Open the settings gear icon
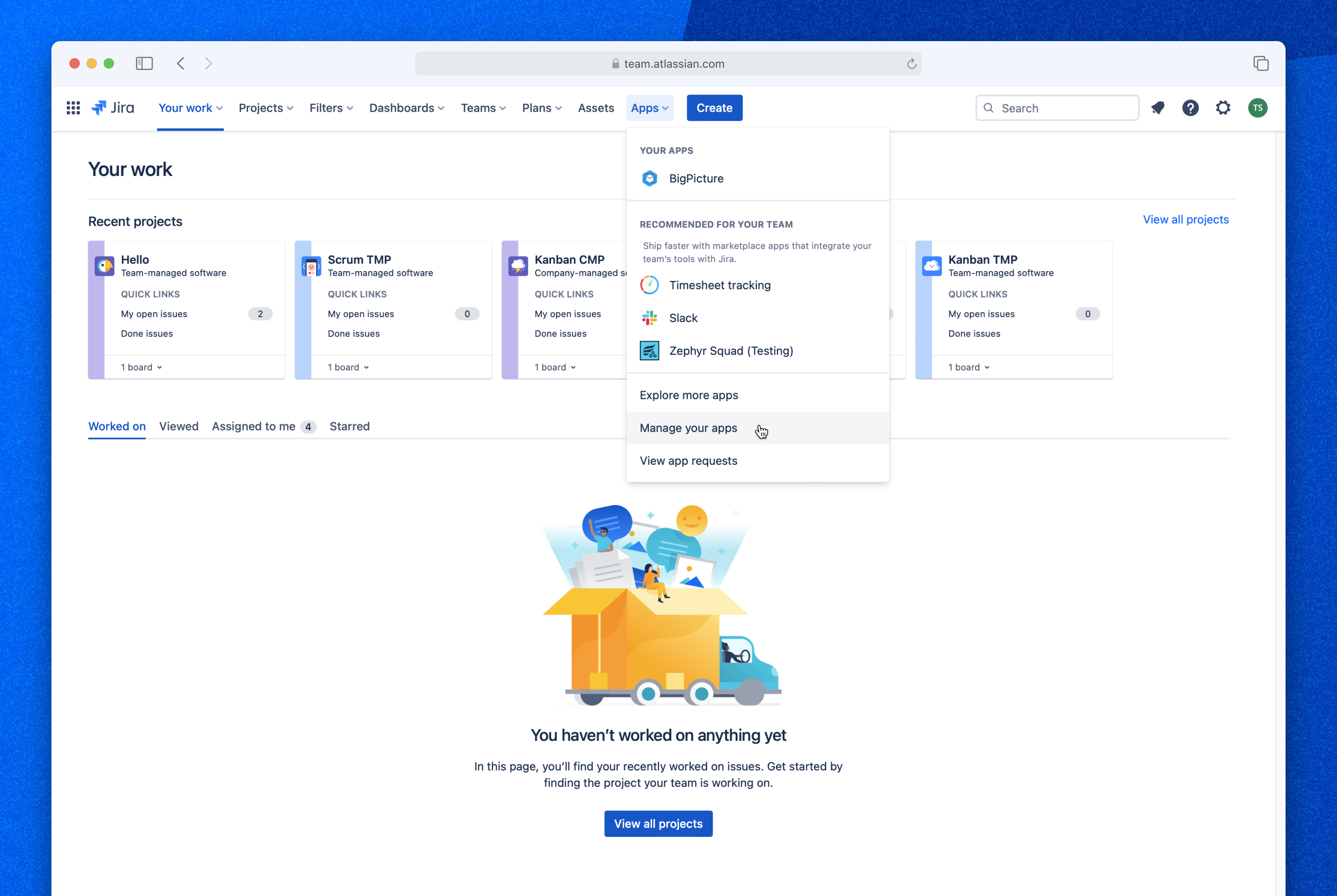 coord(1223,108)
